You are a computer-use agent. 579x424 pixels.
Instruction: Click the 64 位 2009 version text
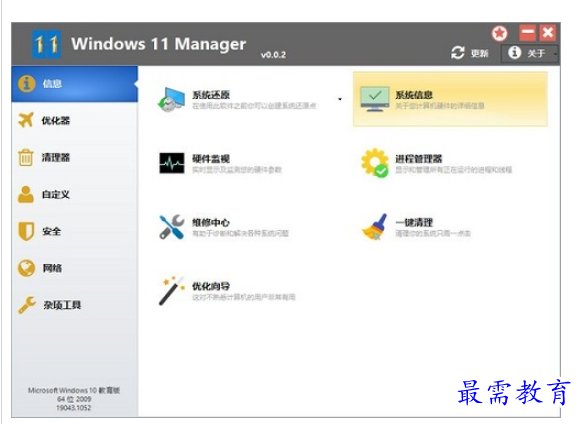[x=74, y=399]
